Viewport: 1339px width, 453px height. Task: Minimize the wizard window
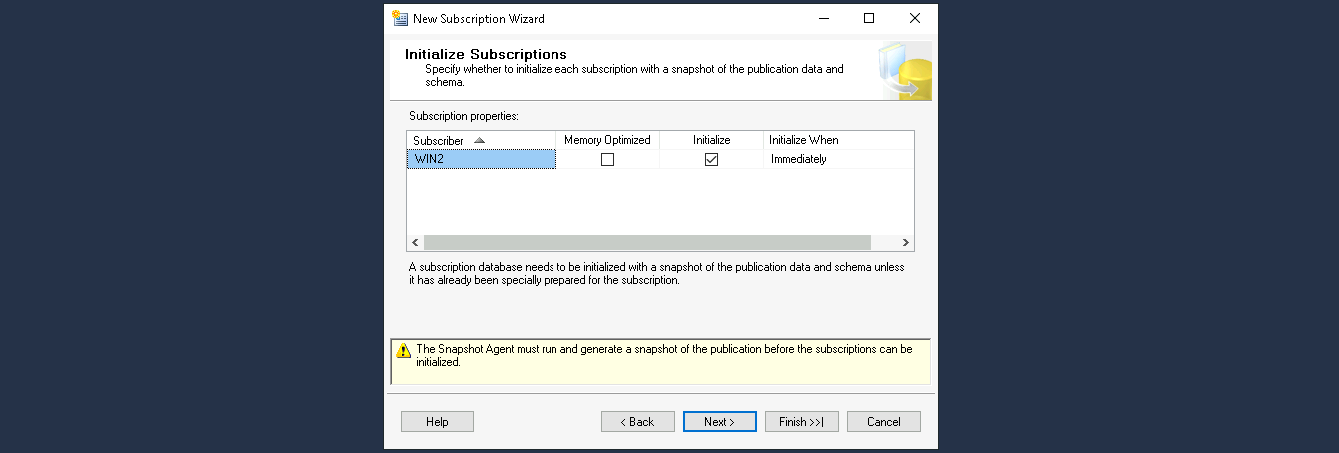823,19
